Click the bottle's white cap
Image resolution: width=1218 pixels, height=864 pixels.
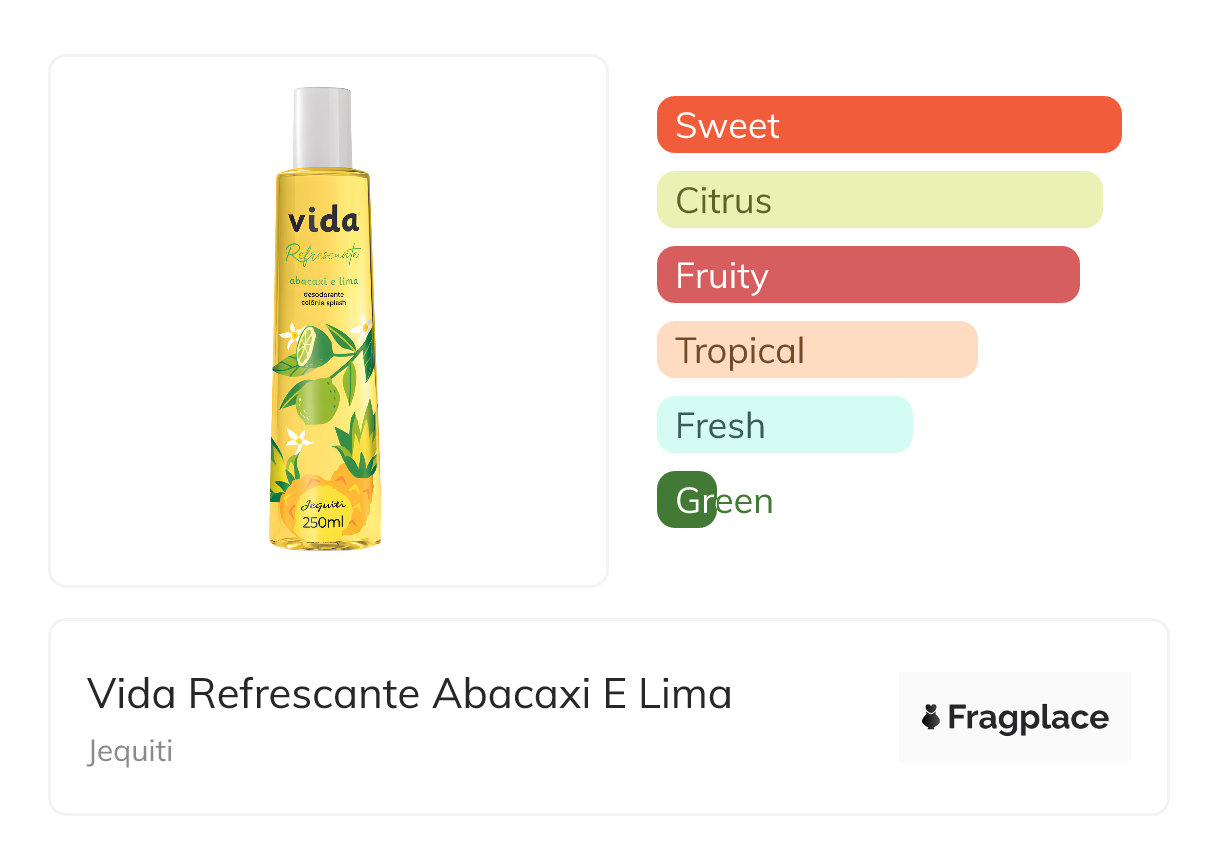point(323,128)
